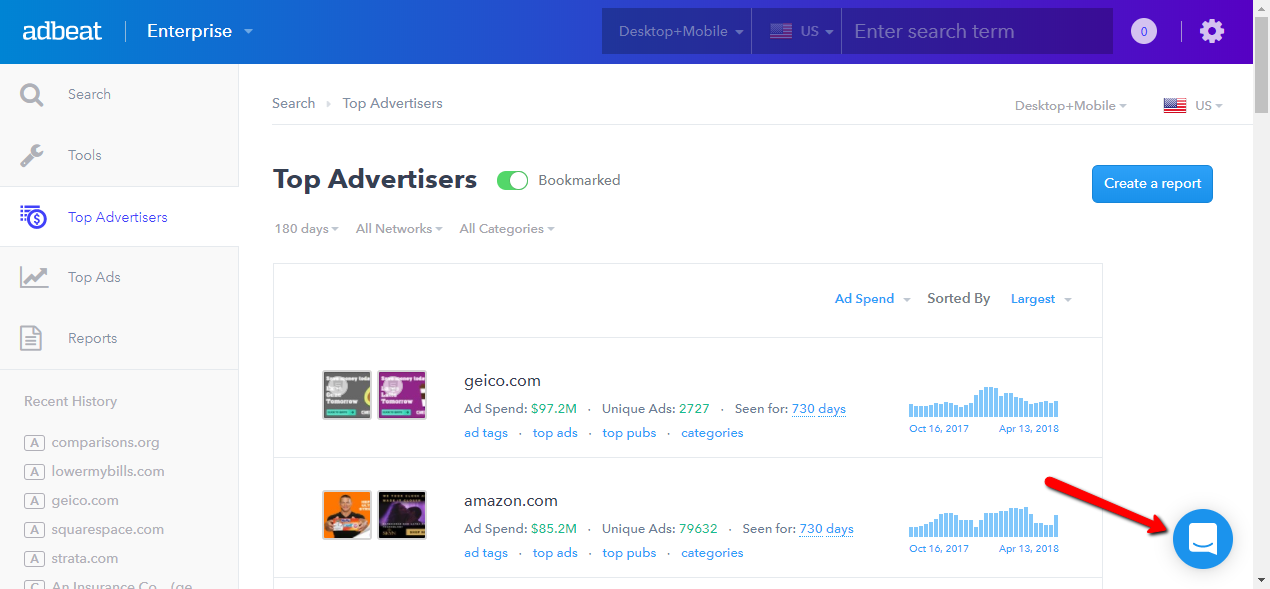The image size is (1270, 589).
Task: Select Top Advertisers in sidebar
Action: coord(119,216)
